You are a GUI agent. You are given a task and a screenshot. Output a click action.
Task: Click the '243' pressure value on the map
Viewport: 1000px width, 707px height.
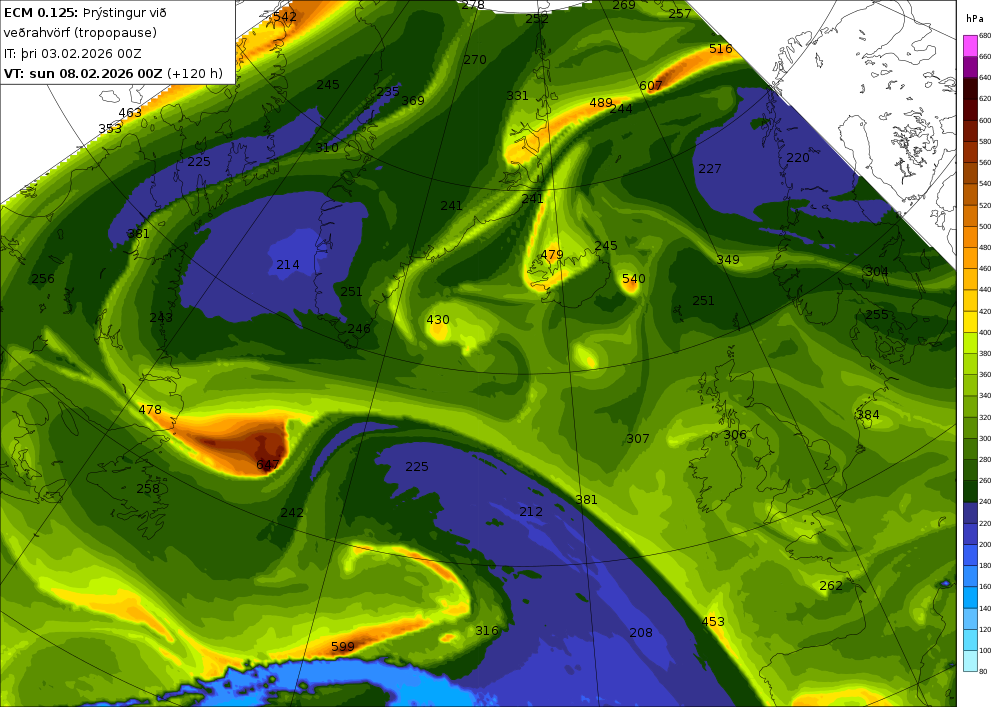coord(161,317)
